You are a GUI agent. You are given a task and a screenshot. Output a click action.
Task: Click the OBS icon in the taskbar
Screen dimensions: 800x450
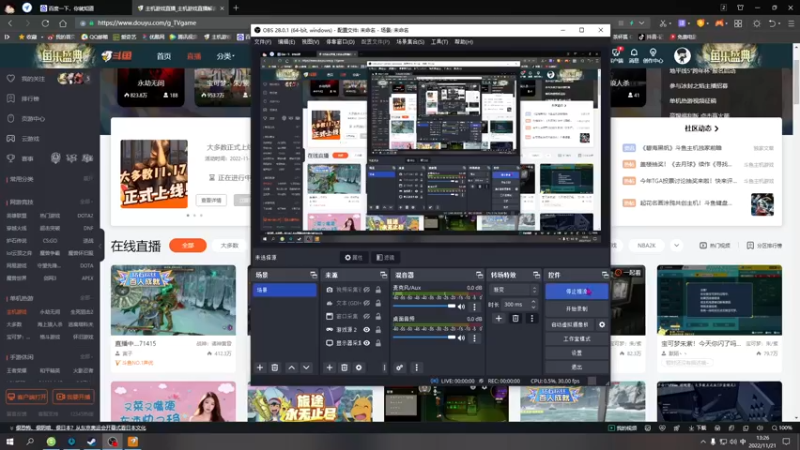[x=112, y=441]
